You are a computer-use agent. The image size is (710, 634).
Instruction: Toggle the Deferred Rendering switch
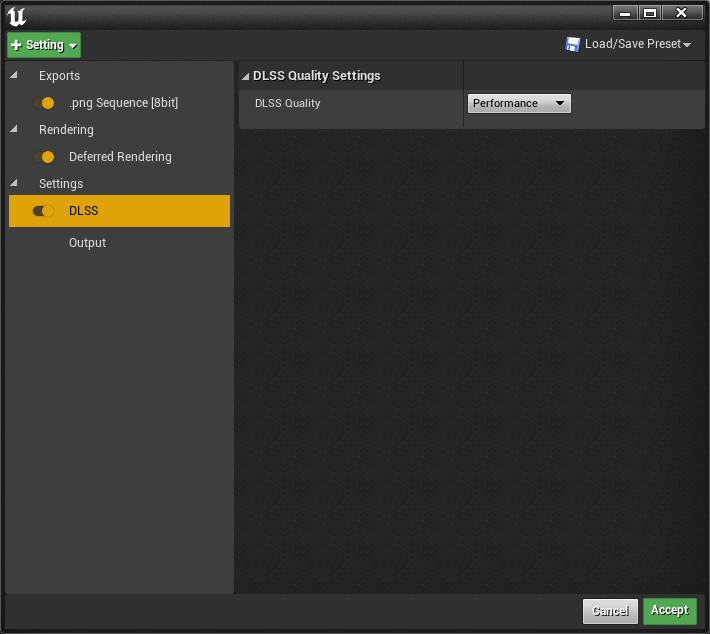coord(43,157)
